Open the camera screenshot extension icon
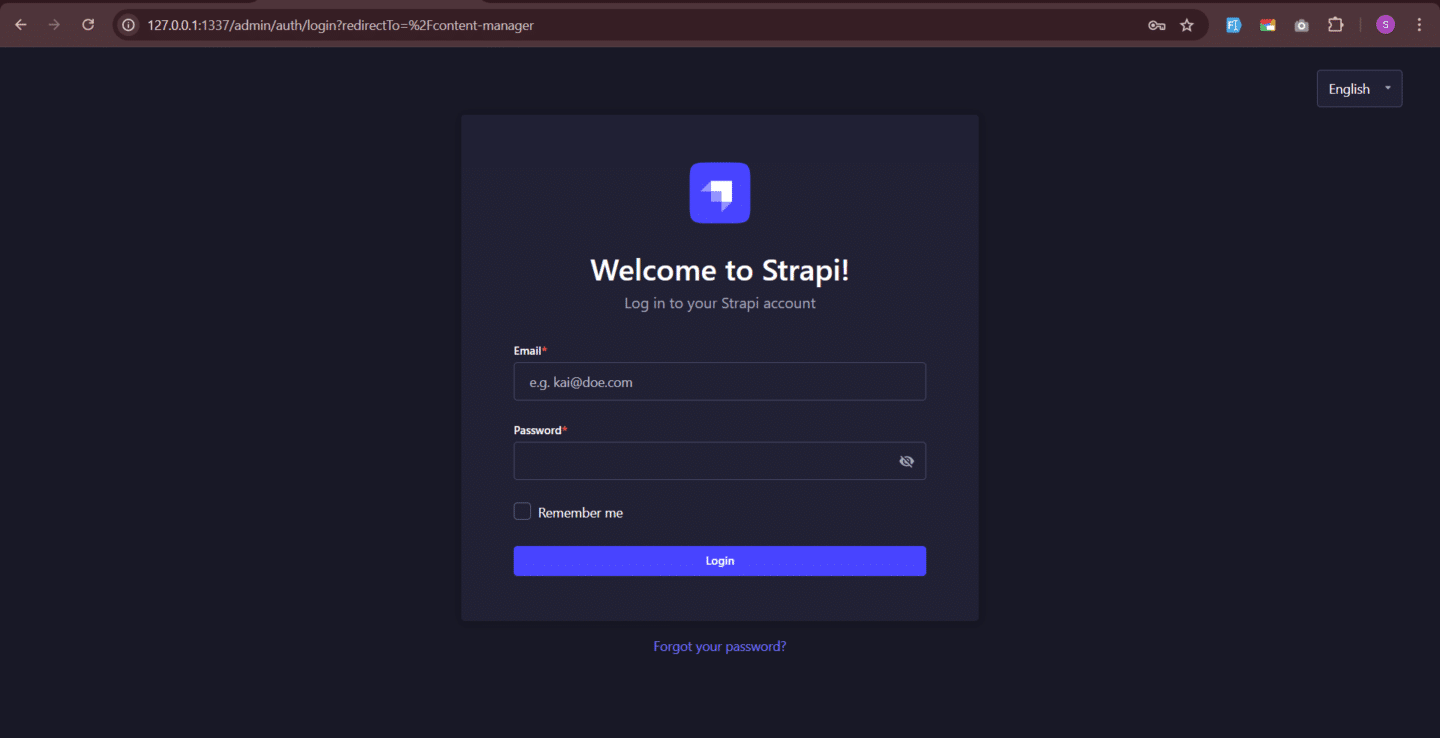 (1301, 25)
